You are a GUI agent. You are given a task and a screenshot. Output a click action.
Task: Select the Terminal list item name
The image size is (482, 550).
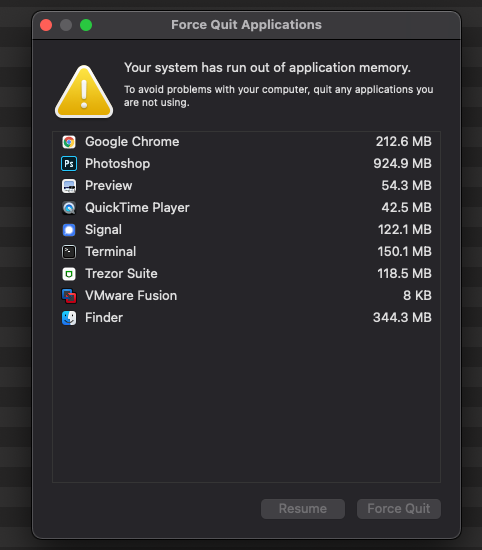point(111,252)
